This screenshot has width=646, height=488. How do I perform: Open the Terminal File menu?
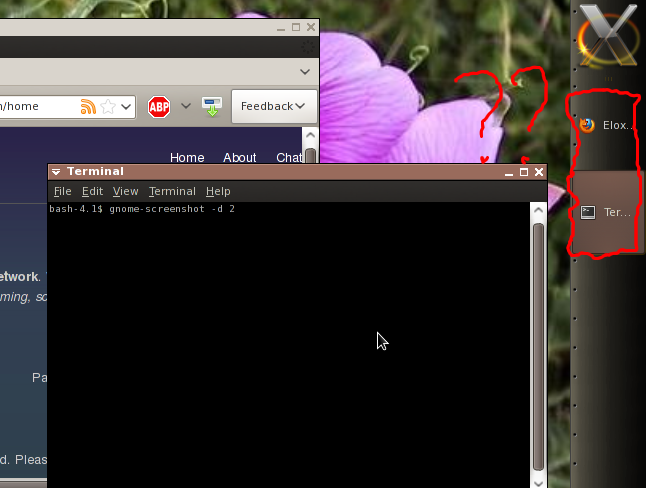point(63,191)
